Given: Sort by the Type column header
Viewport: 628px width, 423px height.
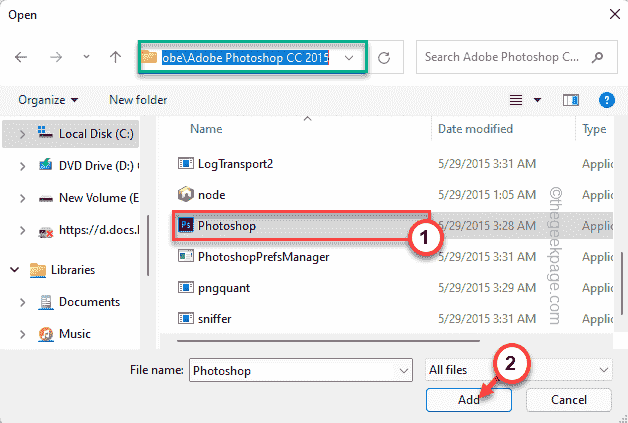Looking at the screenshot, I should click(594, 129).
